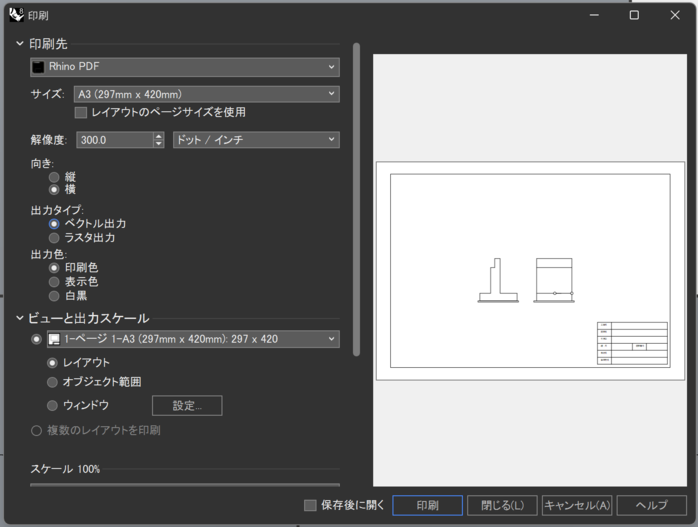The image size is (698, 527).
Task: Select 横 landscape orientation
Action: pyautogui.click(x=54, y=190)
